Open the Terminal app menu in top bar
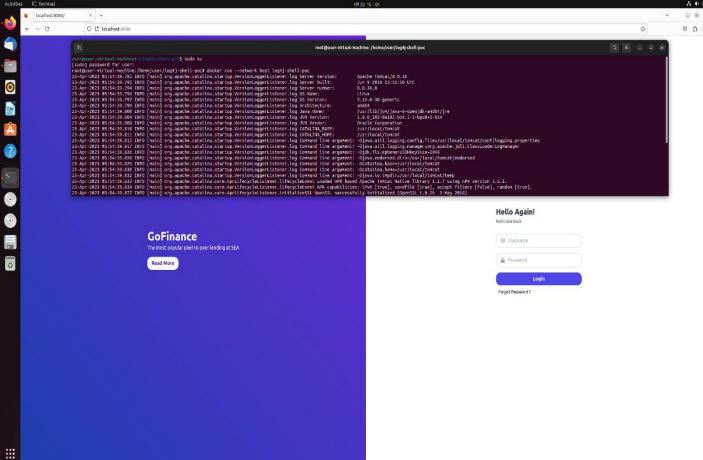The image size is (703, 460). 43,4
